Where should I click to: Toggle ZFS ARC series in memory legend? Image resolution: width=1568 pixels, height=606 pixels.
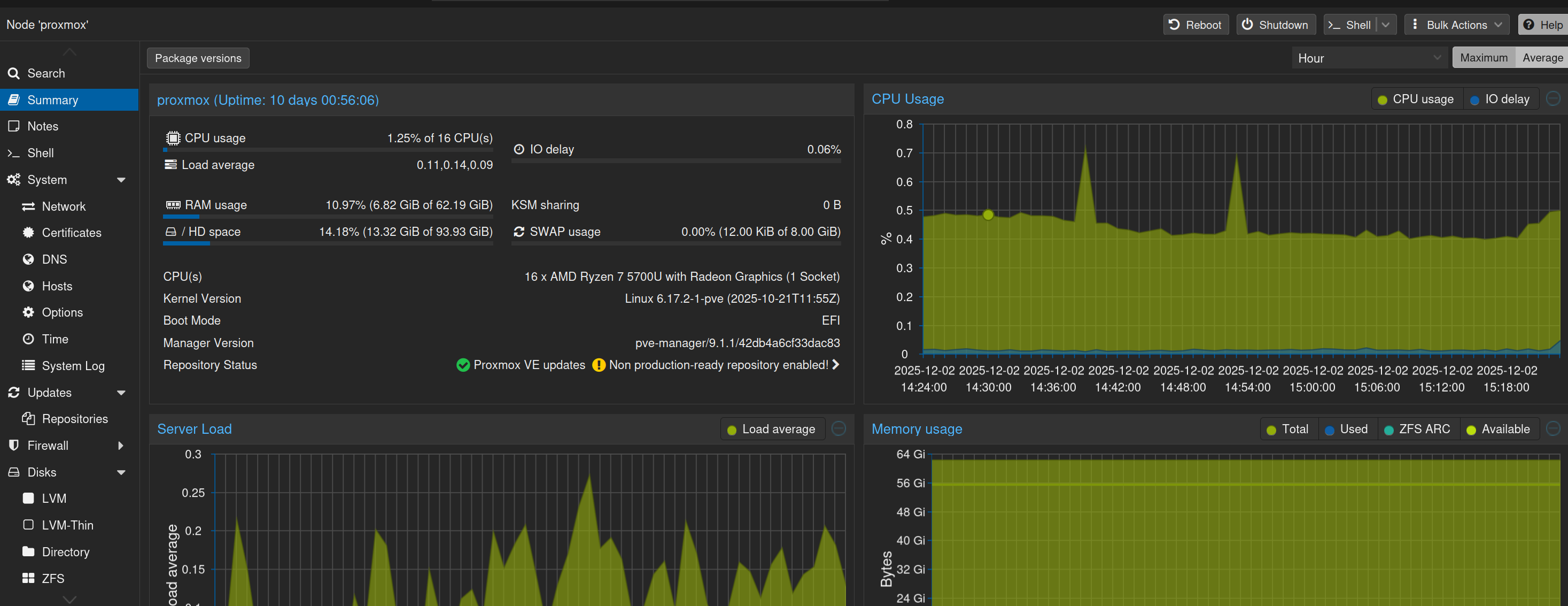pos(1416,429)
